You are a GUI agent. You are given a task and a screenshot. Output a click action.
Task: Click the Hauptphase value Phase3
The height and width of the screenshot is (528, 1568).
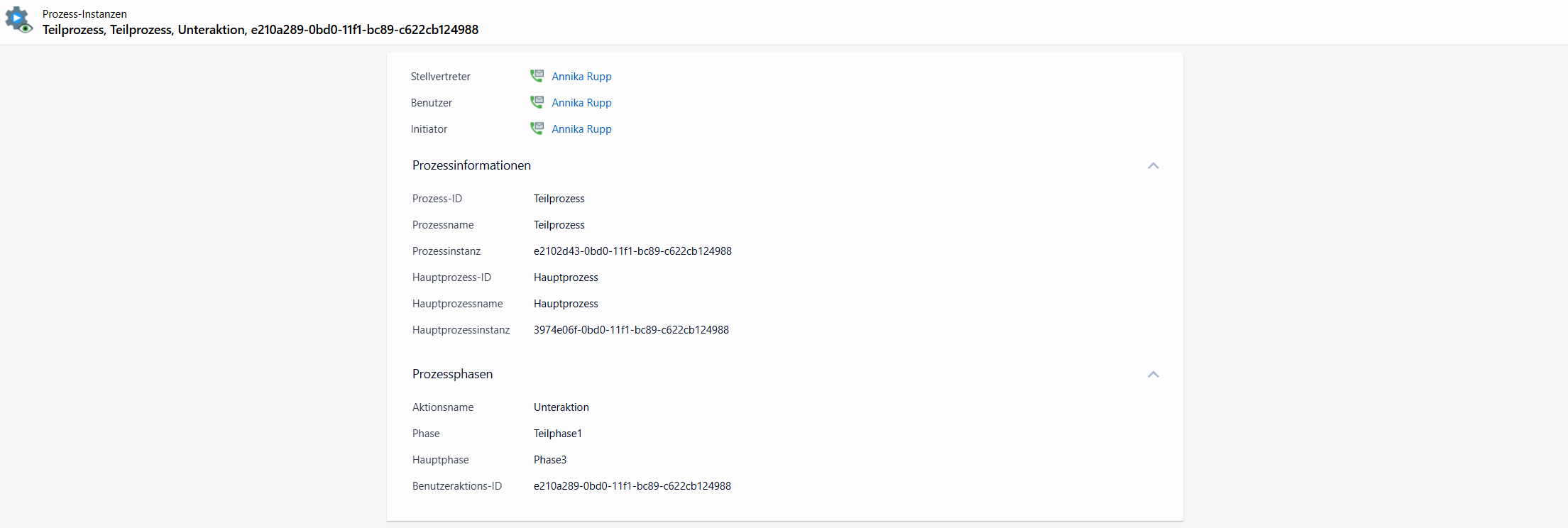coord(549,460)
